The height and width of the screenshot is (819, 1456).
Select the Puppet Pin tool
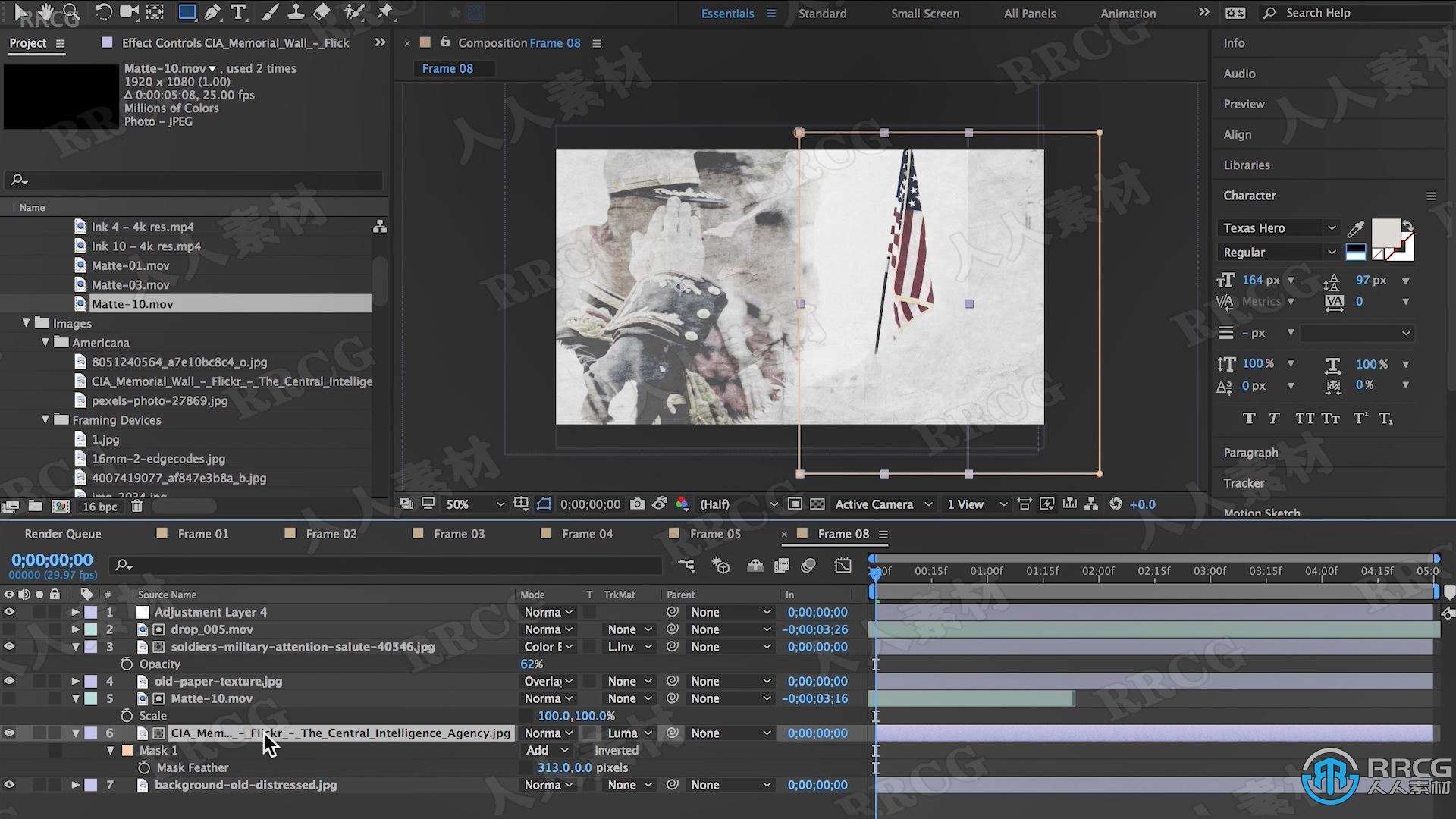[x=384, y=12]
